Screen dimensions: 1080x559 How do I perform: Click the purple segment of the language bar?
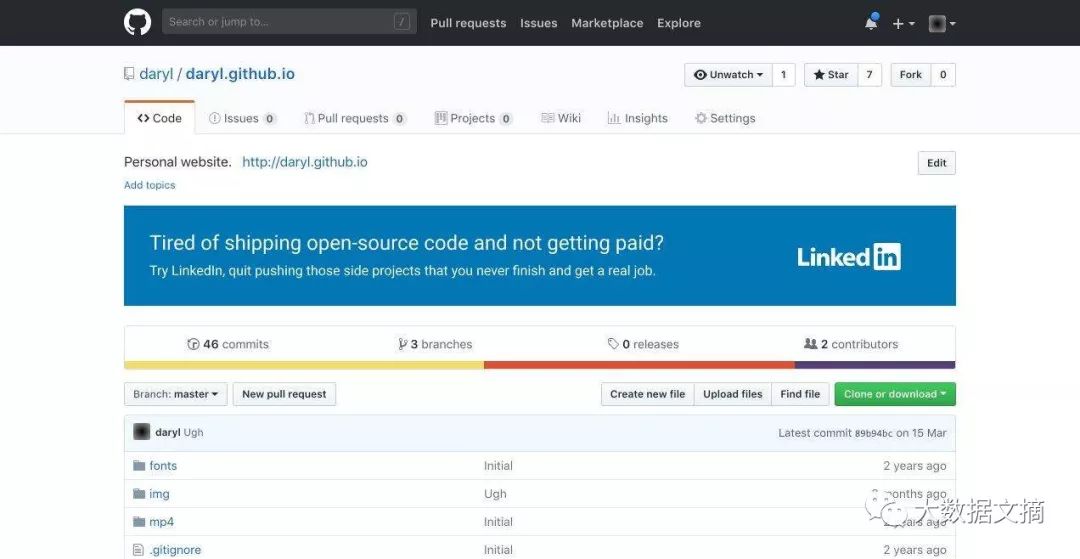pos(875,365)
